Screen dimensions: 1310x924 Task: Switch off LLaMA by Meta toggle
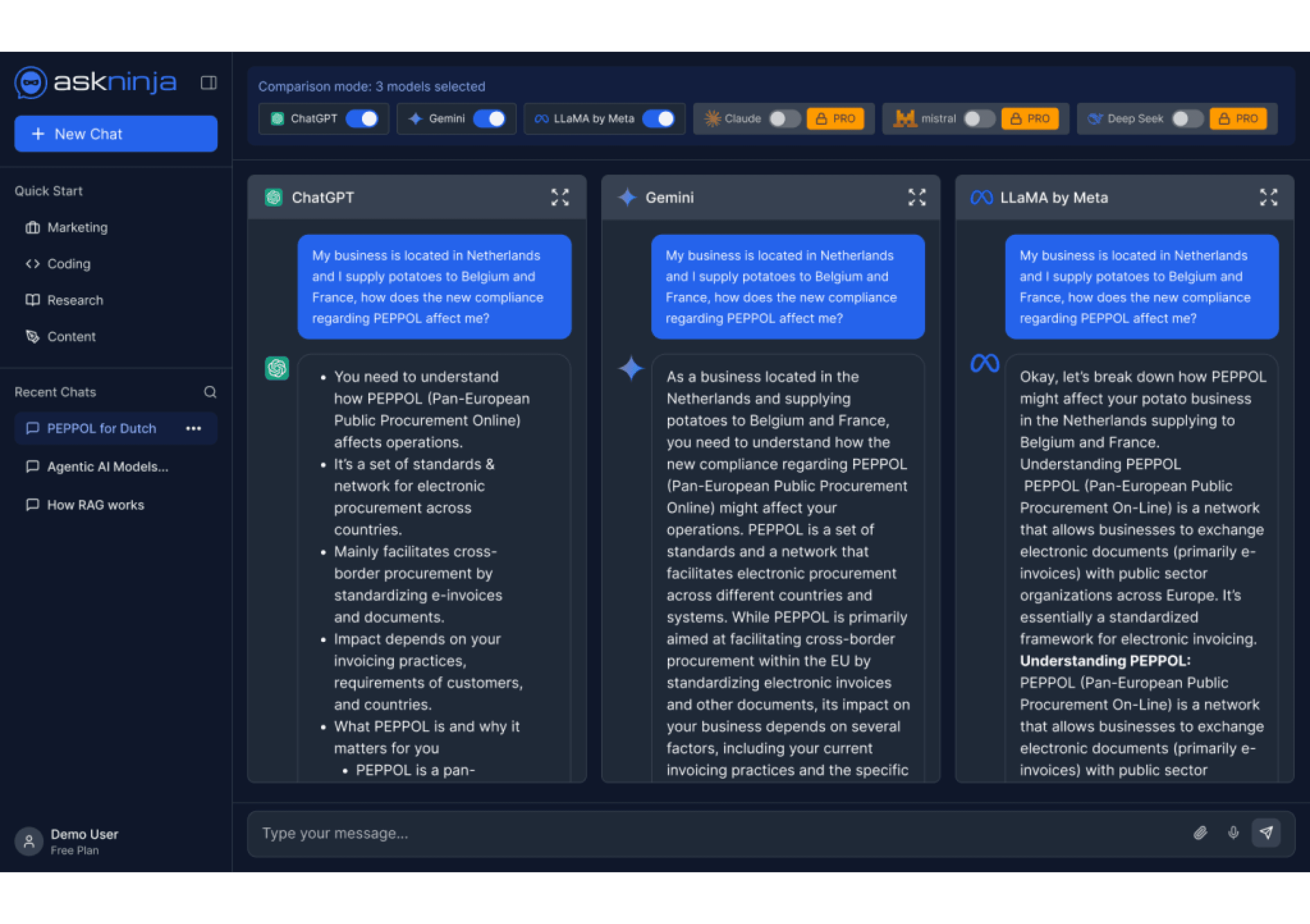(659, 119)
